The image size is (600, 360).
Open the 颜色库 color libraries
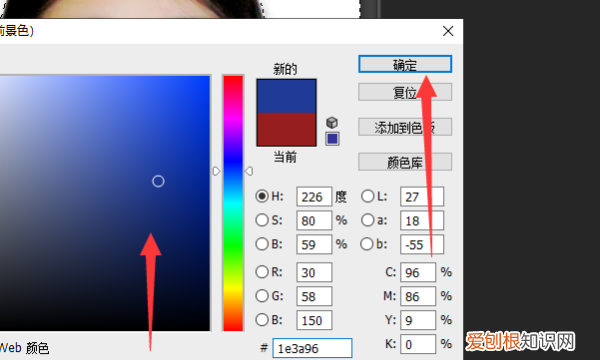(x=405, y=162)
